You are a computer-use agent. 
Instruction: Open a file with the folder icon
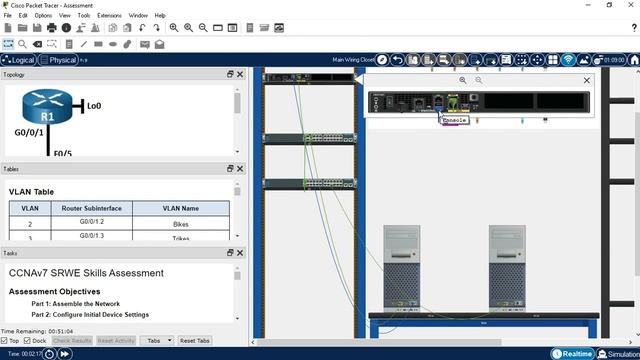pyautogui.click(x=22, y=28)
